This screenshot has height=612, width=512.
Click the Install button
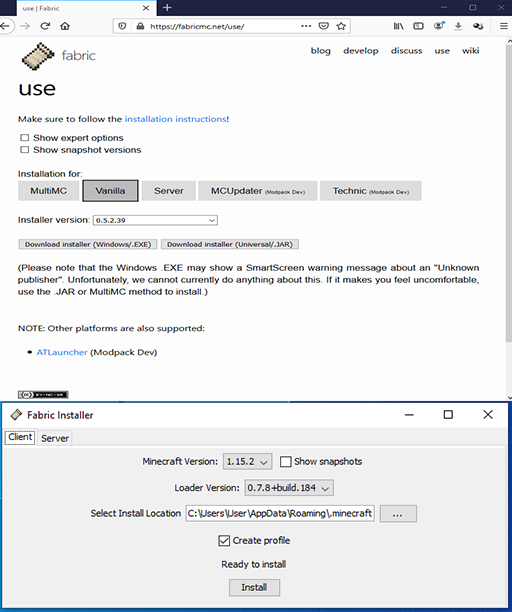pos(254,587)
